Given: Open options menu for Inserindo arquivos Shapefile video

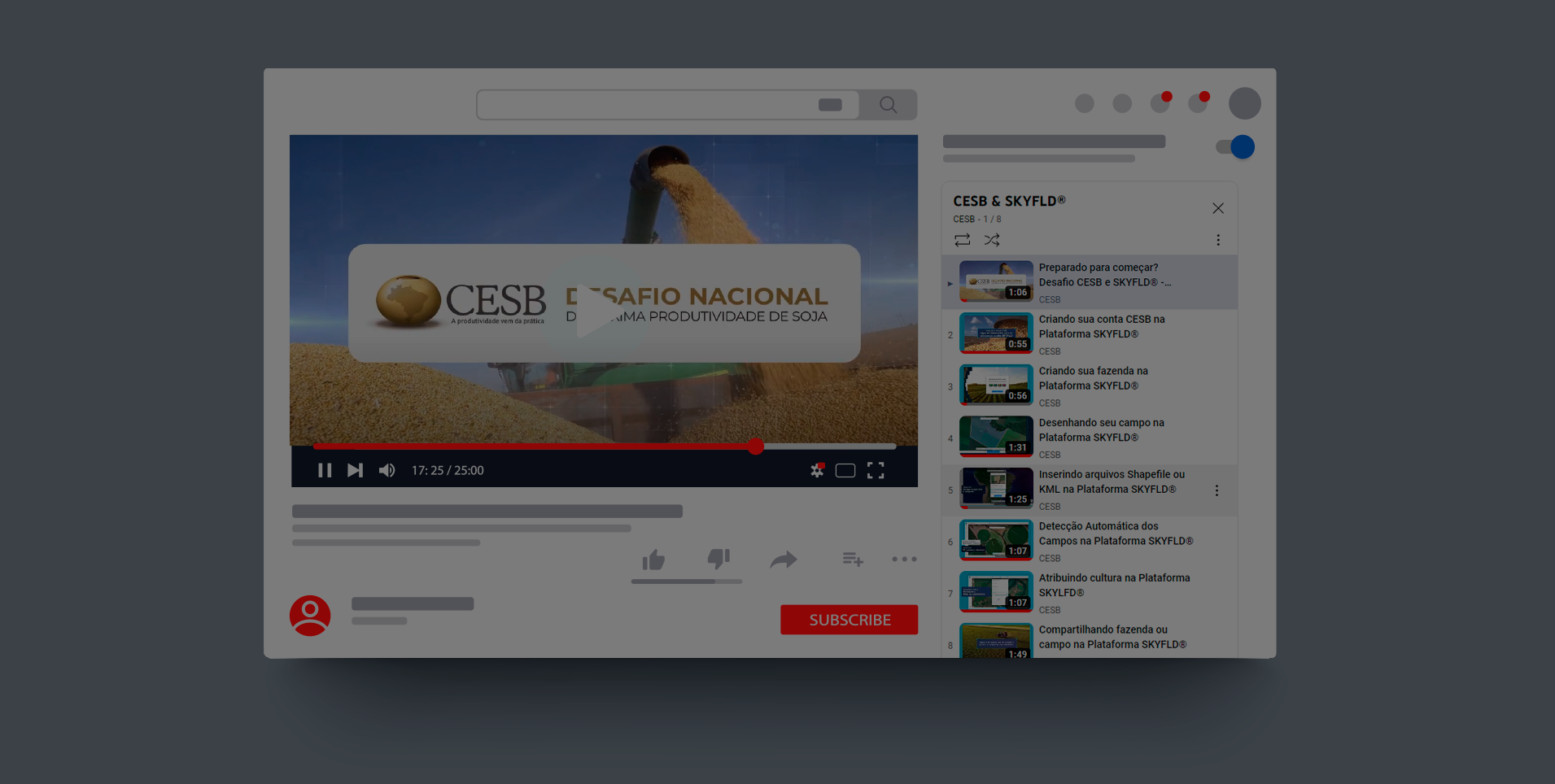Looking at the screenshot, I should pos(1216,490).
